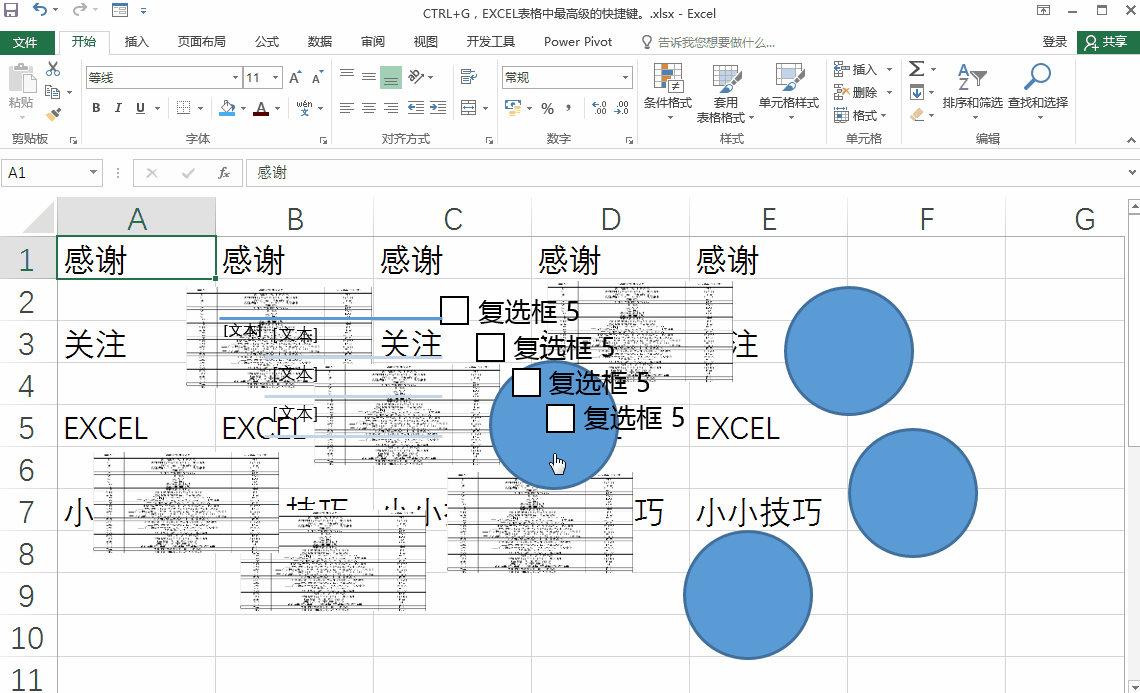Open 条件格式 conditional formatting
Image resolution: width=1140 pixels, height=693 pixels.
pos(667,91)
